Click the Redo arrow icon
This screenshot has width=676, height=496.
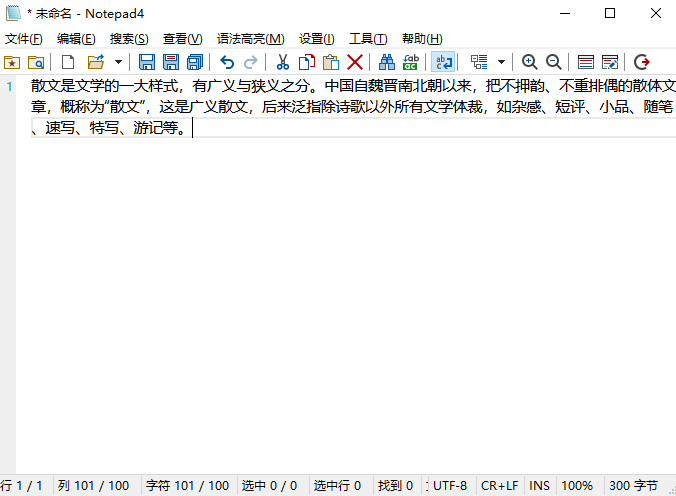coord(251,63)
